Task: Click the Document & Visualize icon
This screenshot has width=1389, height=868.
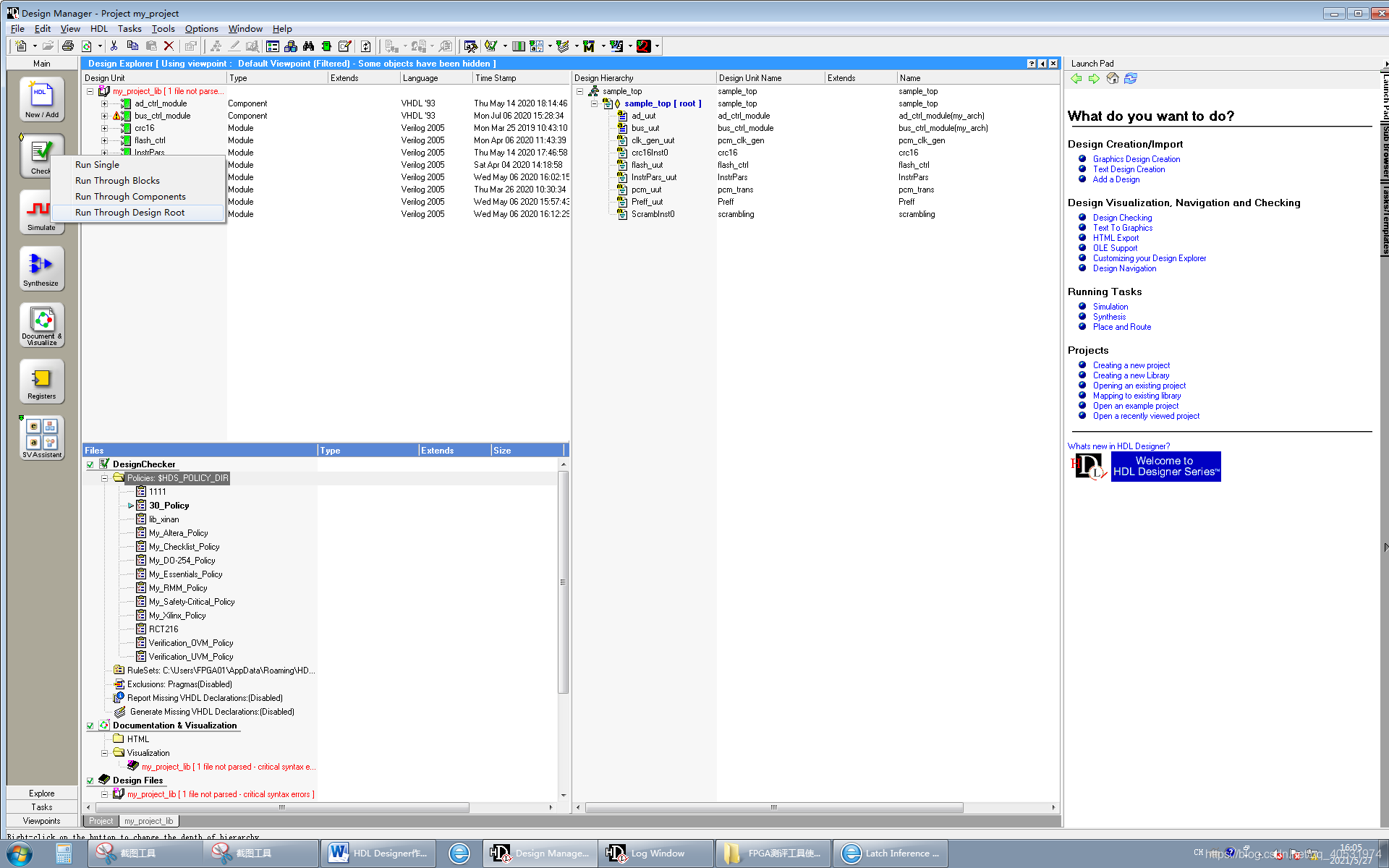Action: [41, 323]
